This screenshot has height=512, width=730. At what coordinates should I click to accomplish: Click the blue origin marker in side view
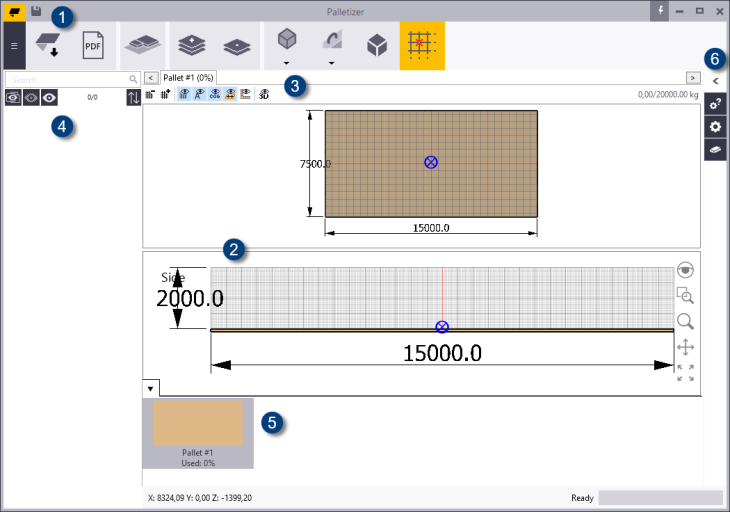click(442, 327)
